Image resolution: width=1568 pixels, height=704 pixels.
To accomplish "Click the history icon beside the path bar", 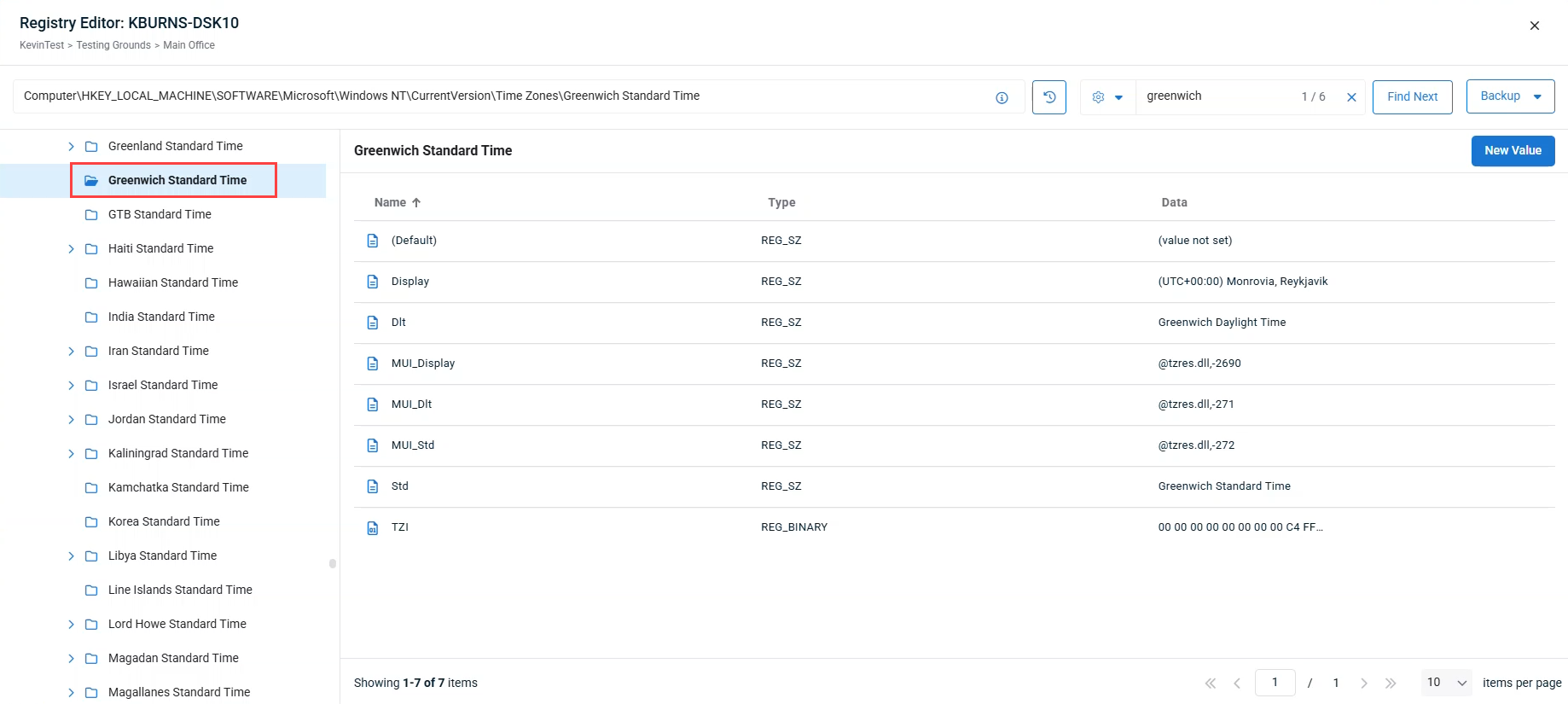I will coord(1048,97).
